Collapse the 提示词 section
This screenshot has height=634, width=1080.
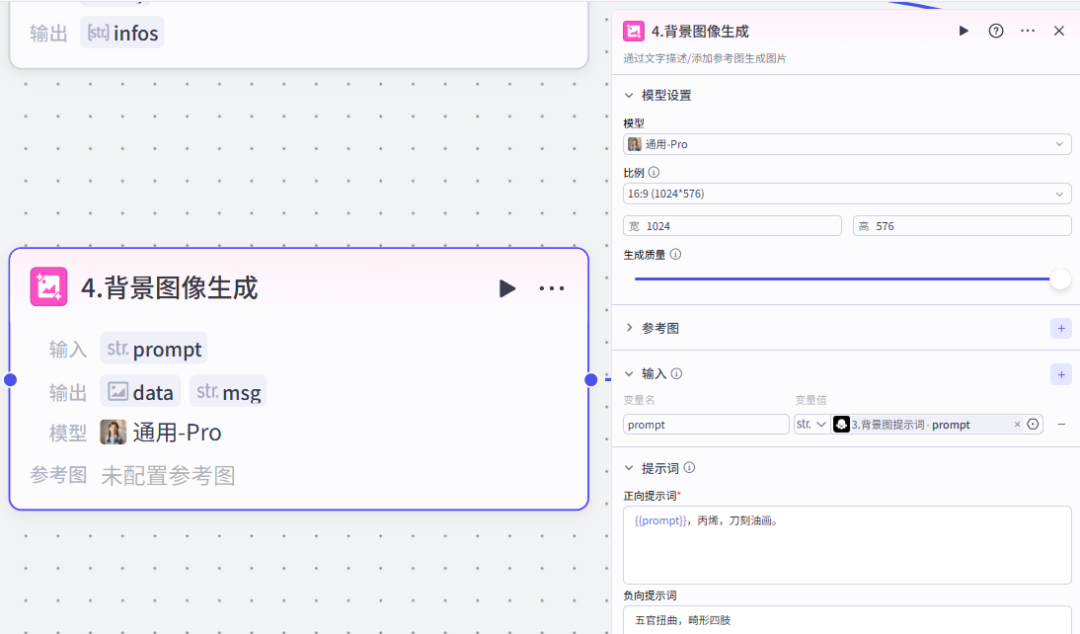[631, 467]
